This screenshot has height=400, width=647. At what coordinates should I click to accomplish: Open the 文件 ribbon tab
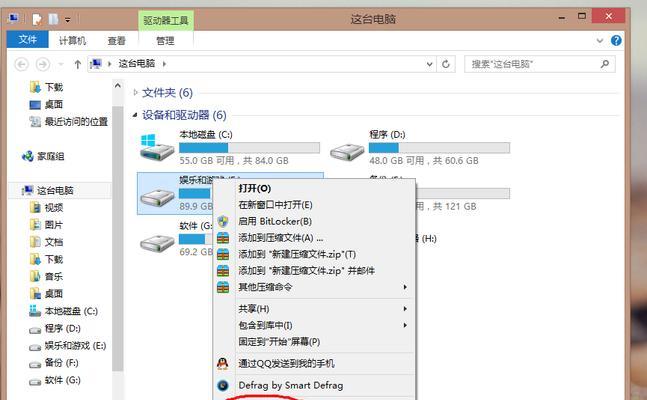pyautogui.click(x=28, y=40)
